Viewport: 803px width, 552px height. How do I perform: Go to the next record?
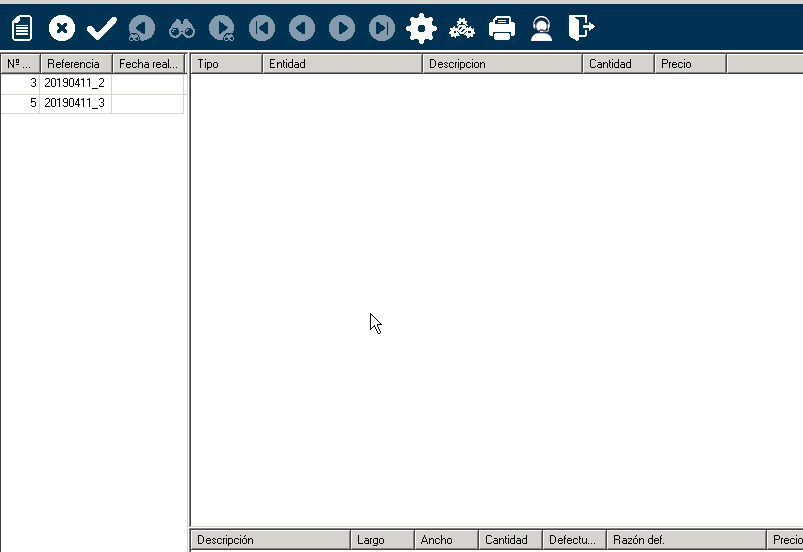point(342,29)
